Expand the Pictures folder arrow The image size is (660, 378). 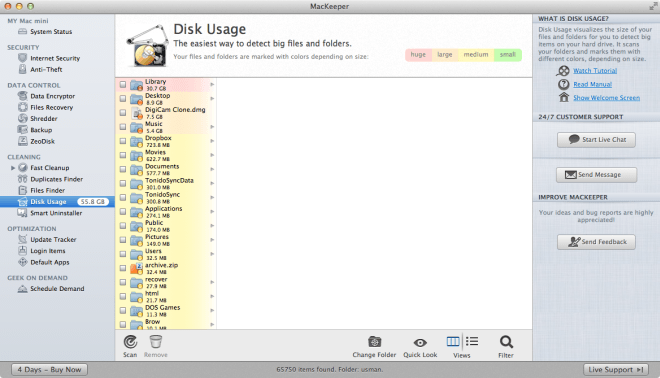(212, 240)
